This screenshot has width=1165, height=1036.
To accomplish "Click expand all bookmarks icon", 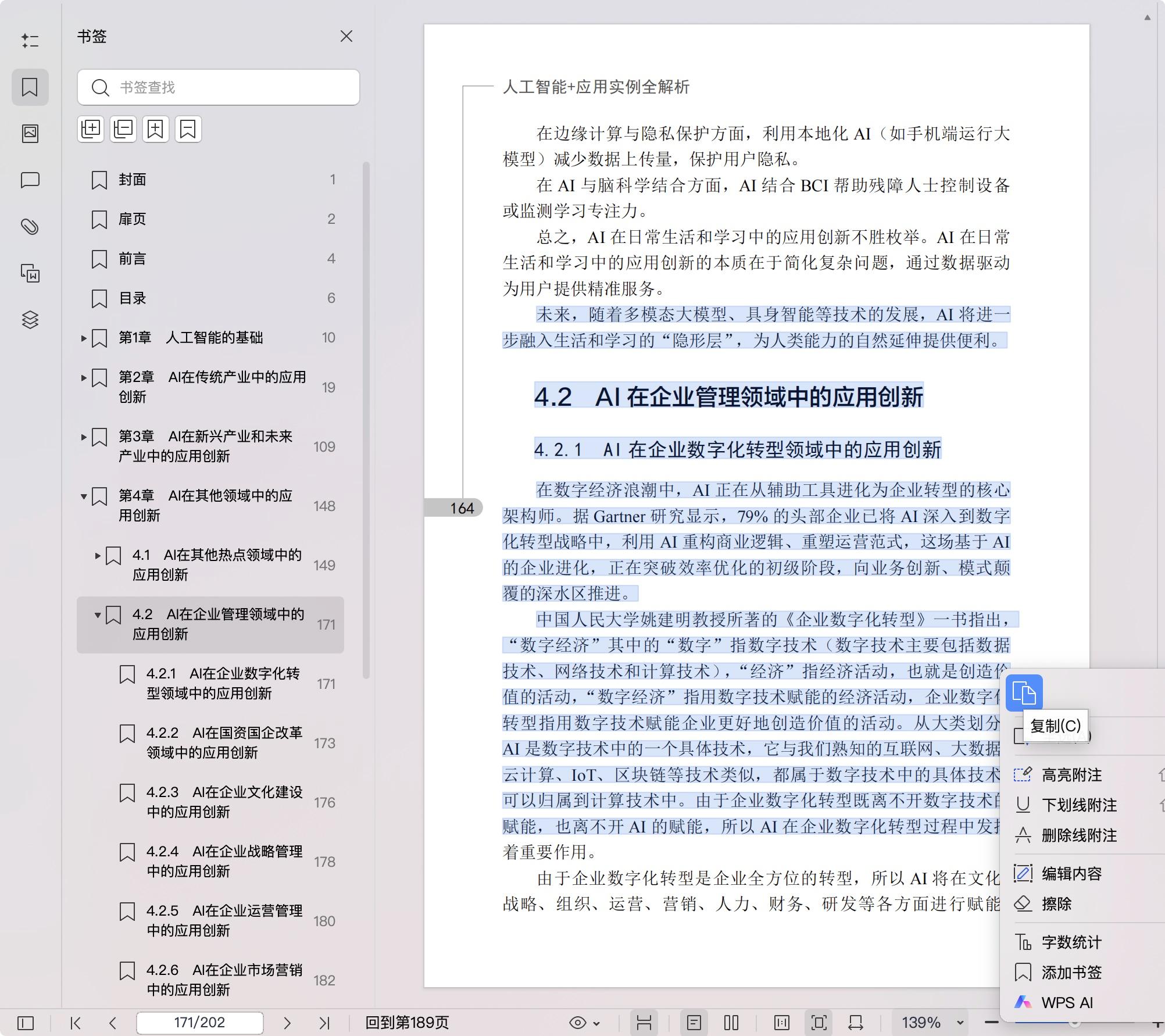I will 91,129.
